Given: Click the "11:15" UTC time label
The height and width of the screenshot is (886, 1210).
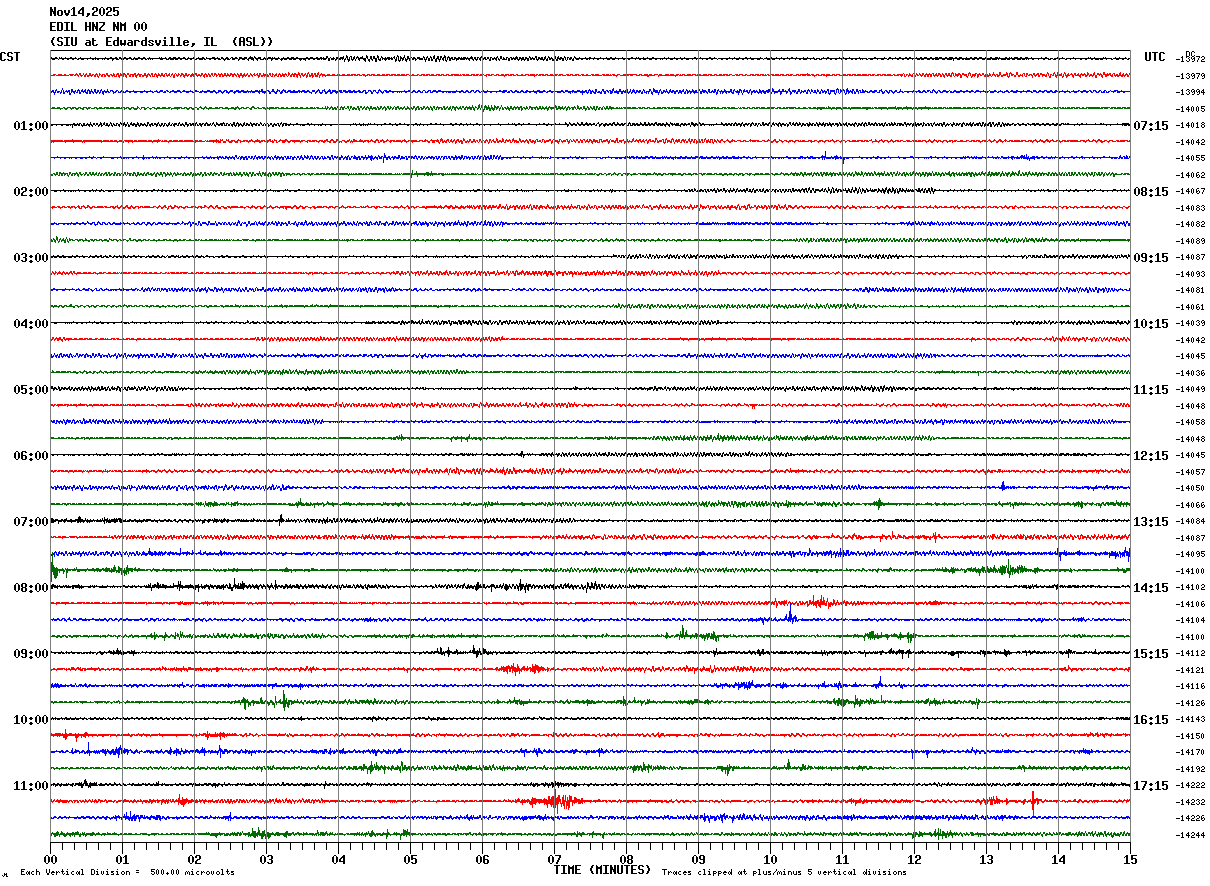Looking at the screenshot, I should tap(1151, 390).
